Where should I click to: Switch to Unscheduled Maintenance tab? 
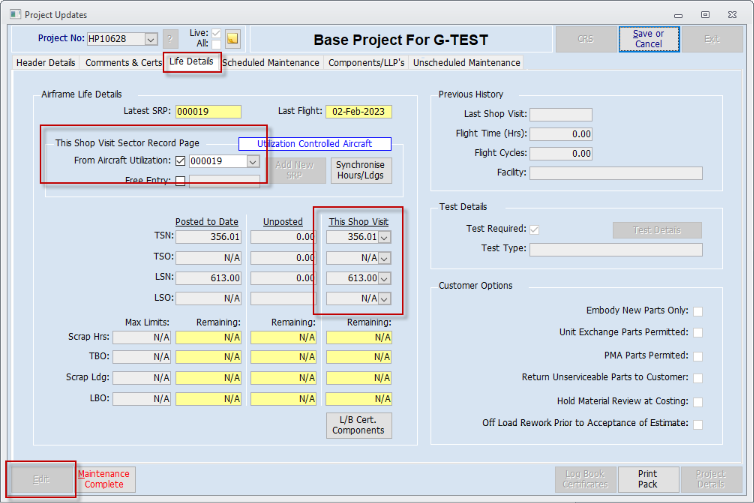click(x=466, y=63)
